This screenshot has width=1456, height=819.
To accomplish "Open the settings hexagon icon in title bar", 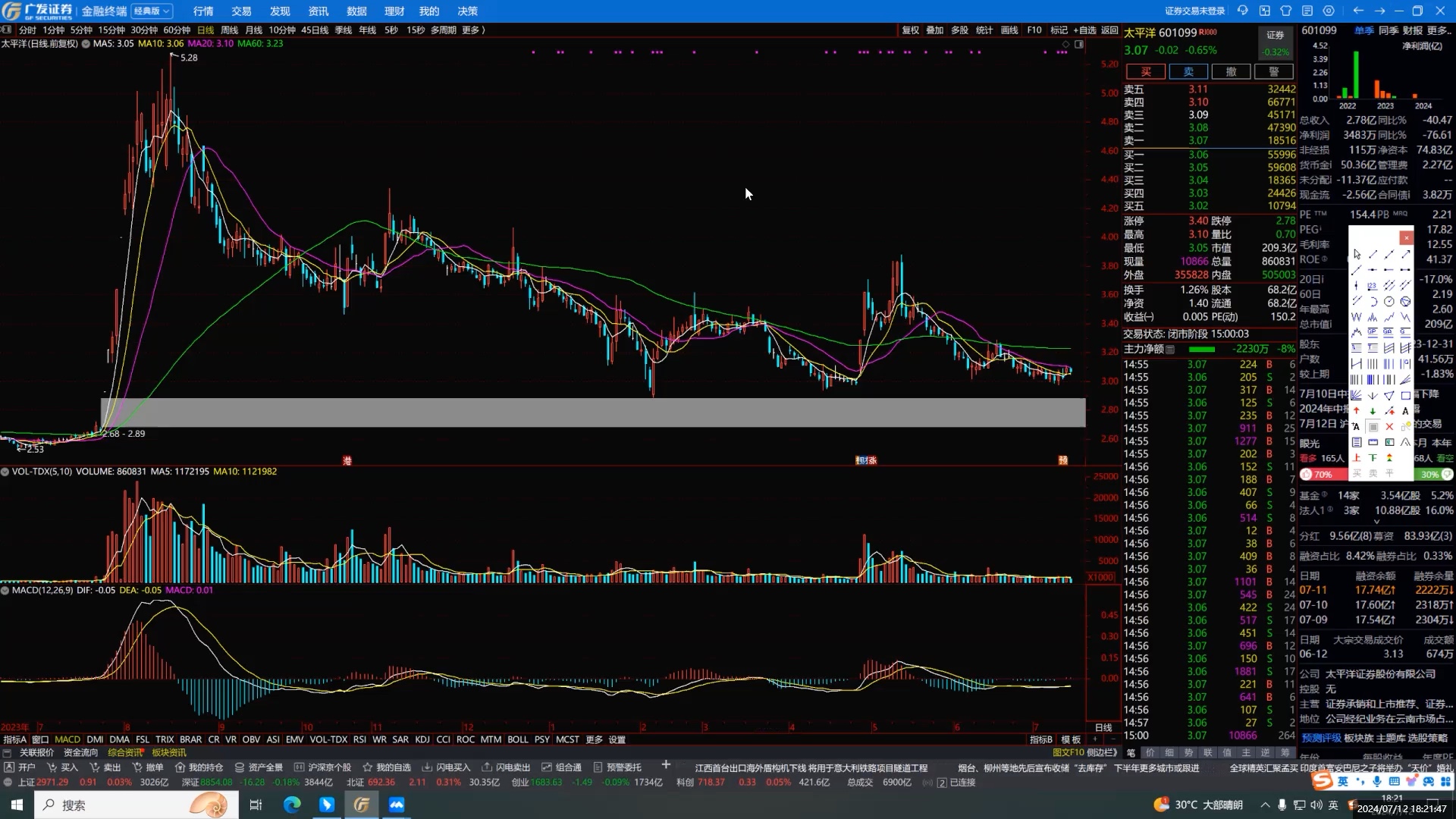I will coord(1329,11).
